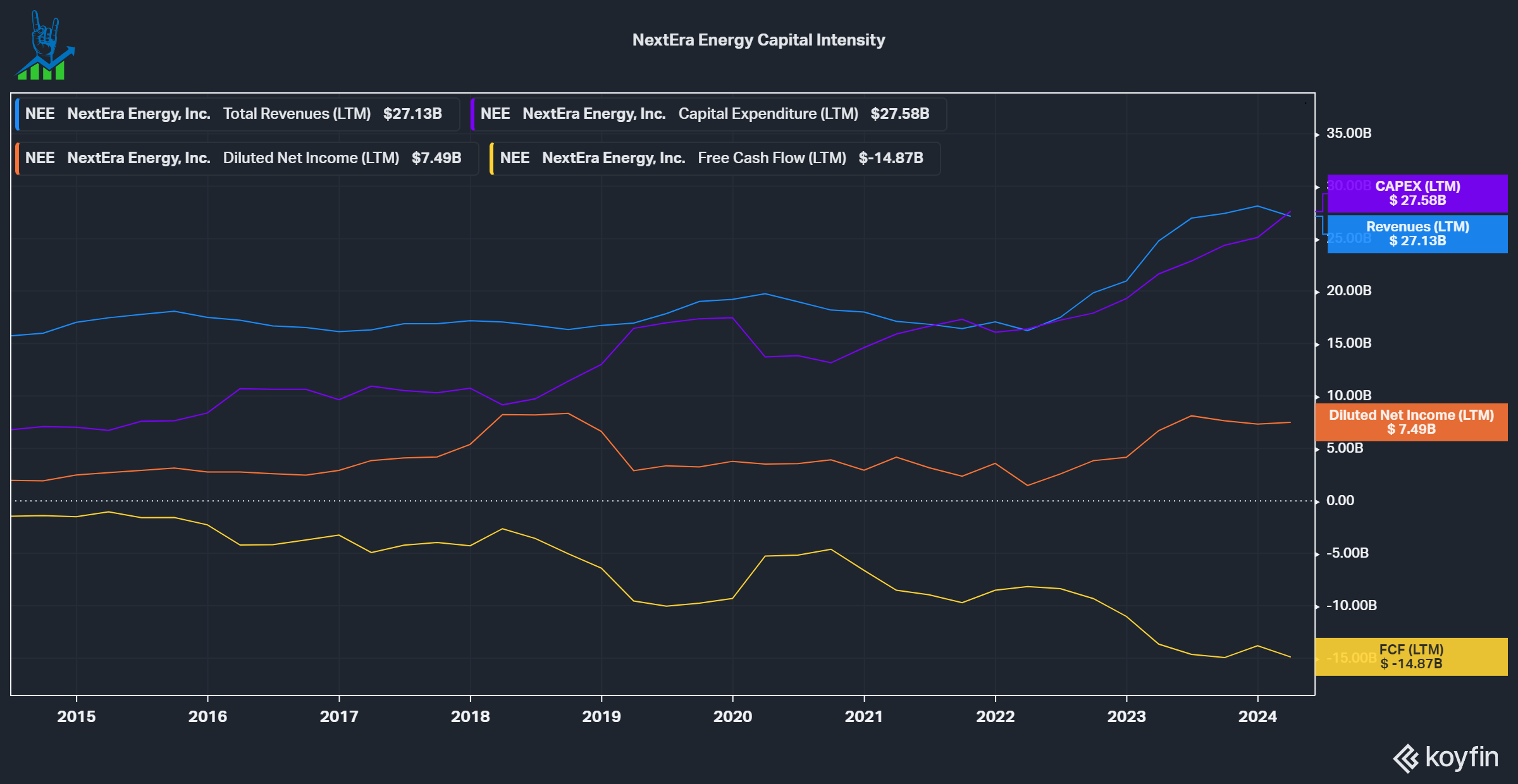Click the 2024 x-axis label

point(1257,716)
